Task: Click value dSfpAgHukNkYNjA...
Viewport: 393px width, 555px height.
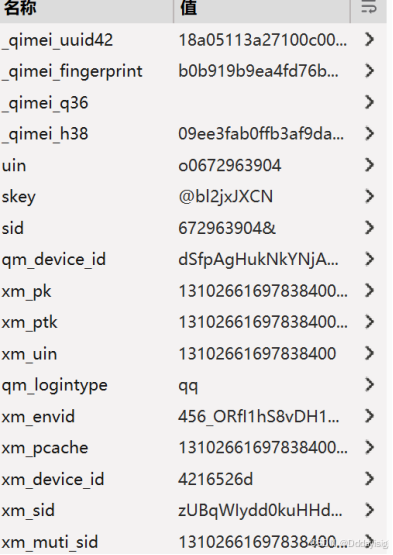Action: pos(258,260)
